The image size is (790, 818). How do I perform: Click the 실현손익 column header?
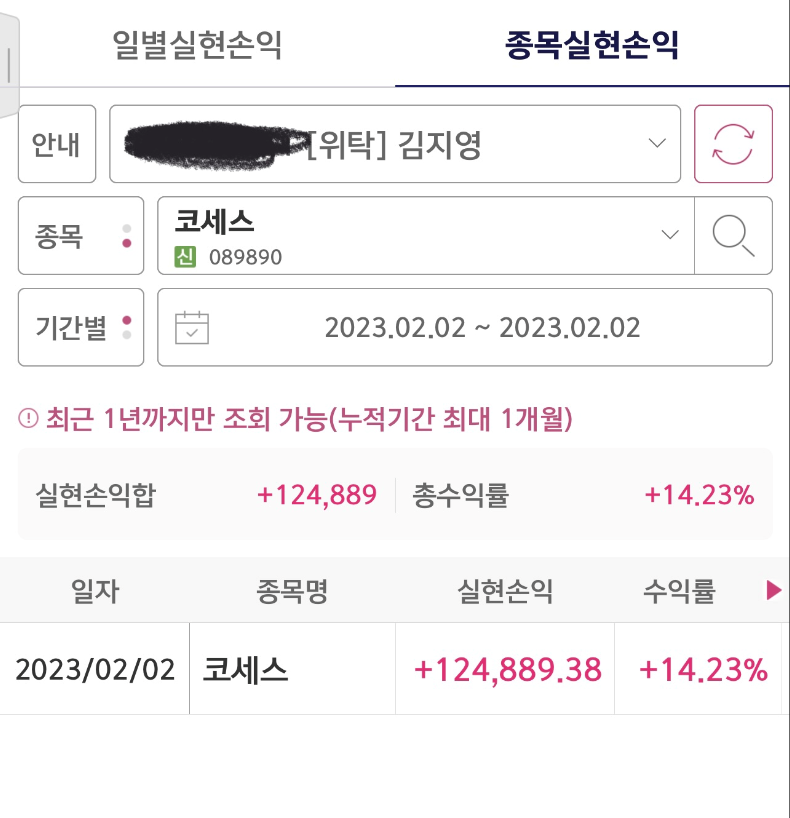pos(505,591)
